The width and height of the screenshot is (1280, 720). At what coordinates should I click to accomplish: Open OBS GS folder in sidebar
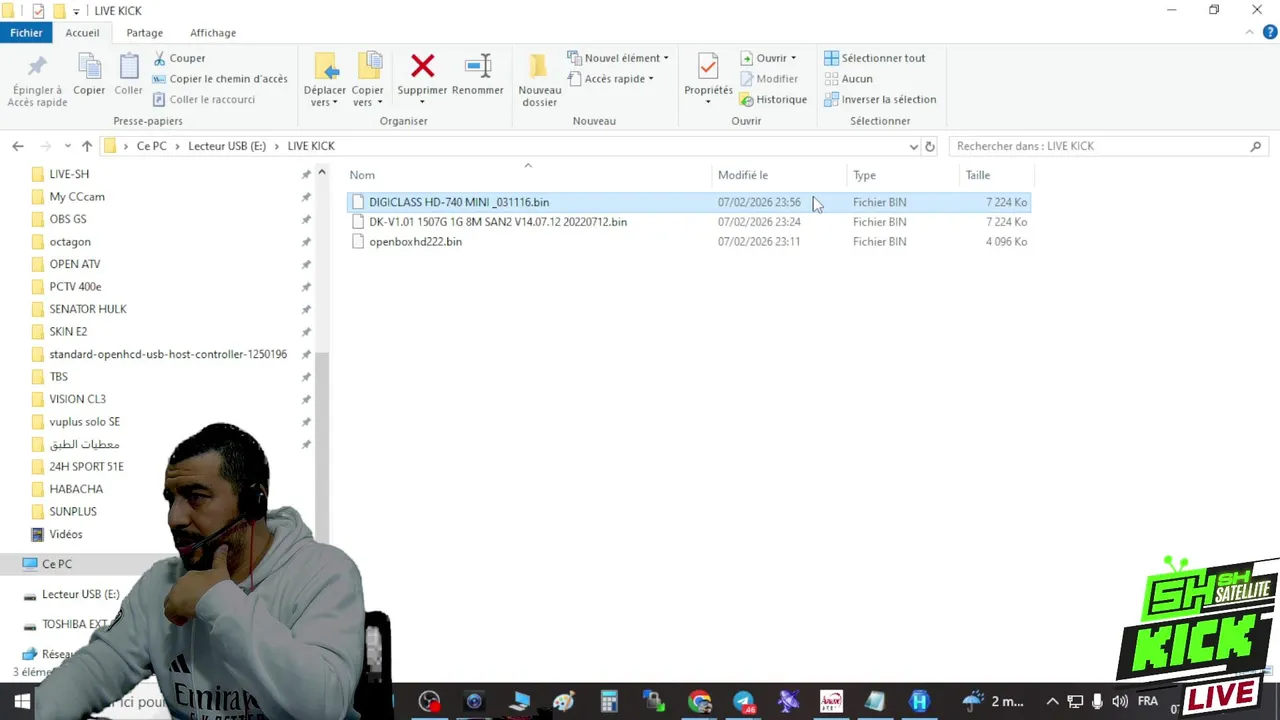(x=68, y=219)
